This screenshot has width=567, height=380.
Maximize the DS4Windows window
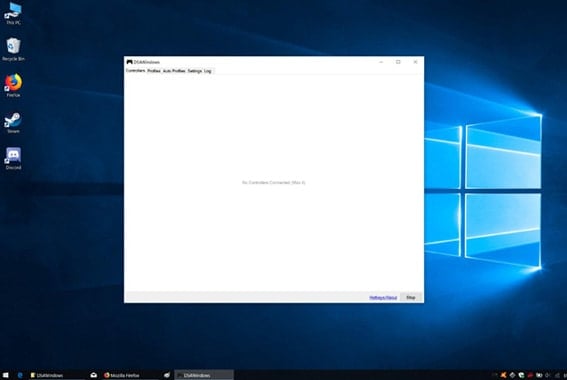point(398,62)
